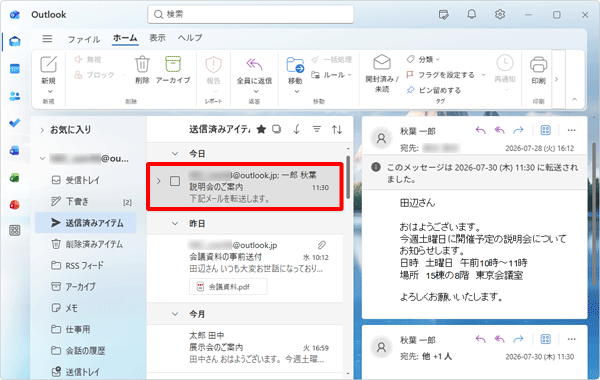Viewport: 600px width, 380px height.
Task: Collapse the 今日 group header
Action: (175, 153)
